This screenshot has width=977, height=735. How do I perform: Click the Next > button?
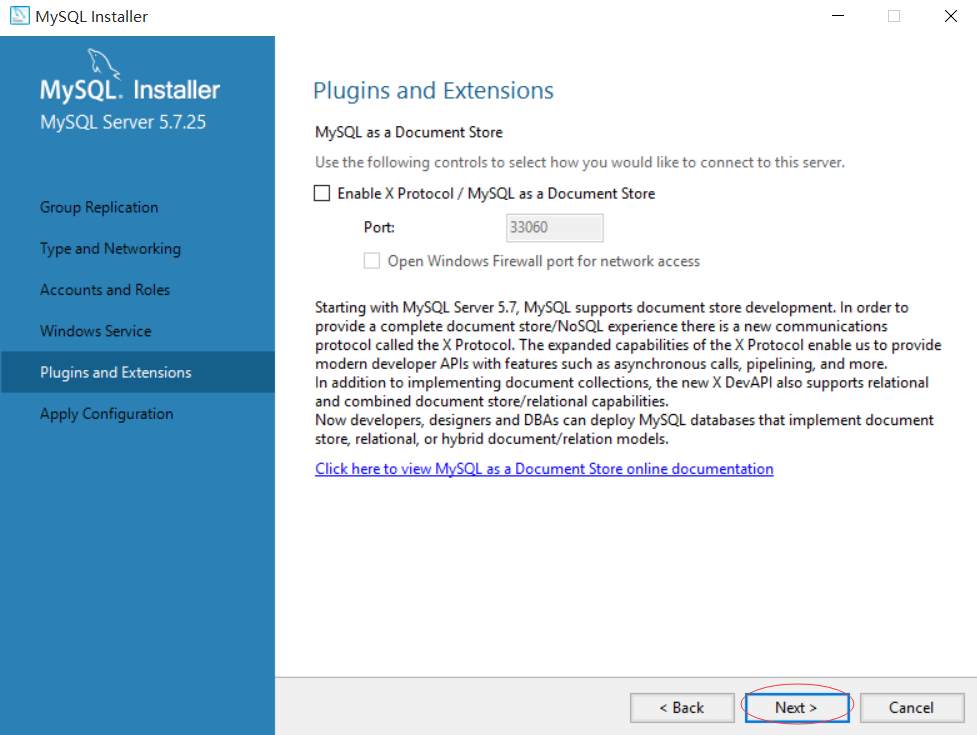pos(797,708)
